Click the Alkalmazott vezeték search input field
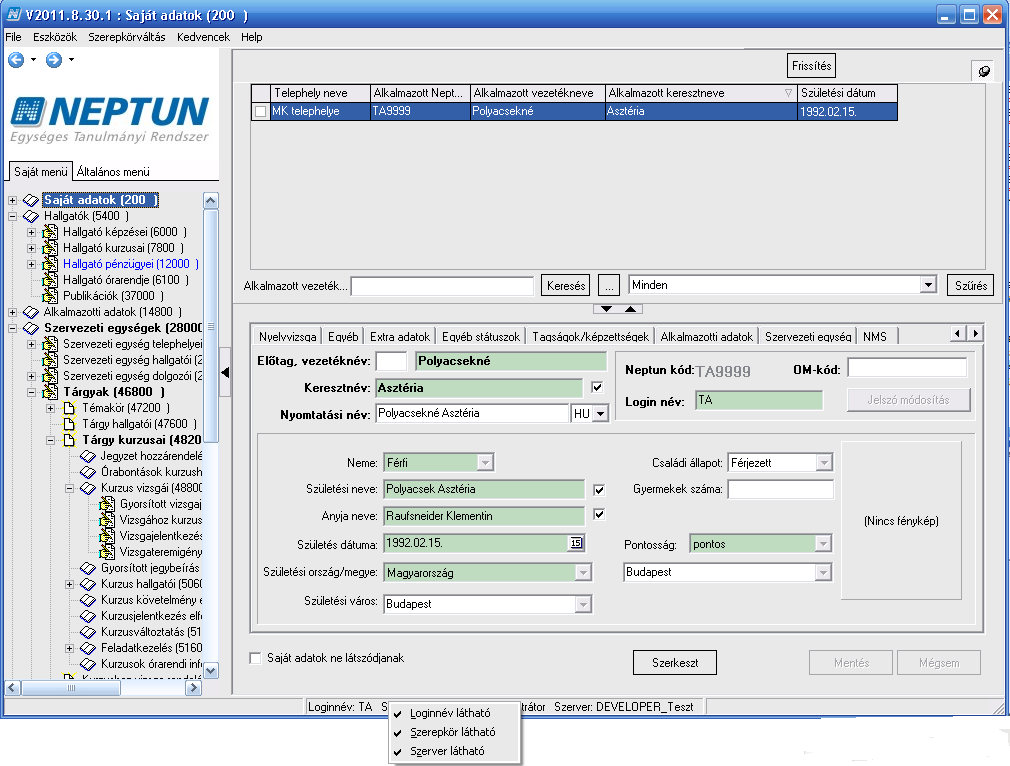The width and height of the screenshot is (1010, 766). coord(442,285)
